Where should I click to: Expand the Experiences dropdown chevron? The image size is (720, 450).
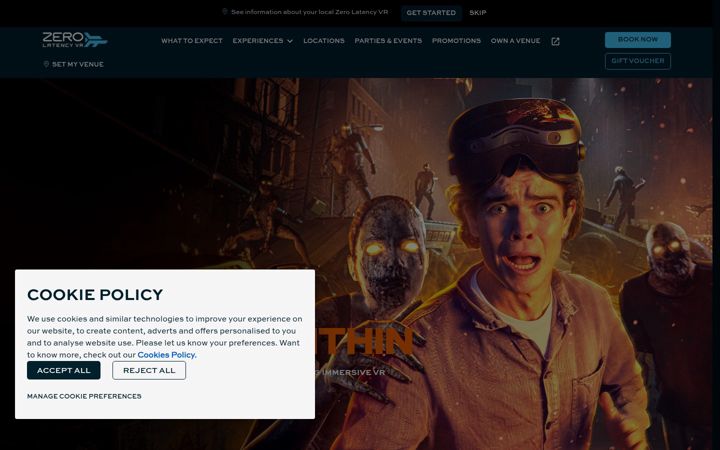[x=290, y=41]
